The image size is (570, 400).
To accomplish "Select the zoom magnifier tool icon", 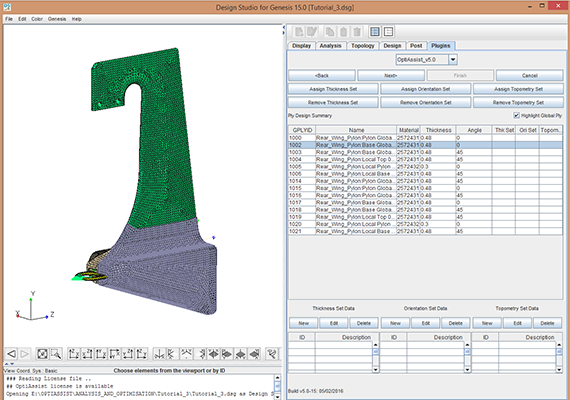I will (56, 353).
